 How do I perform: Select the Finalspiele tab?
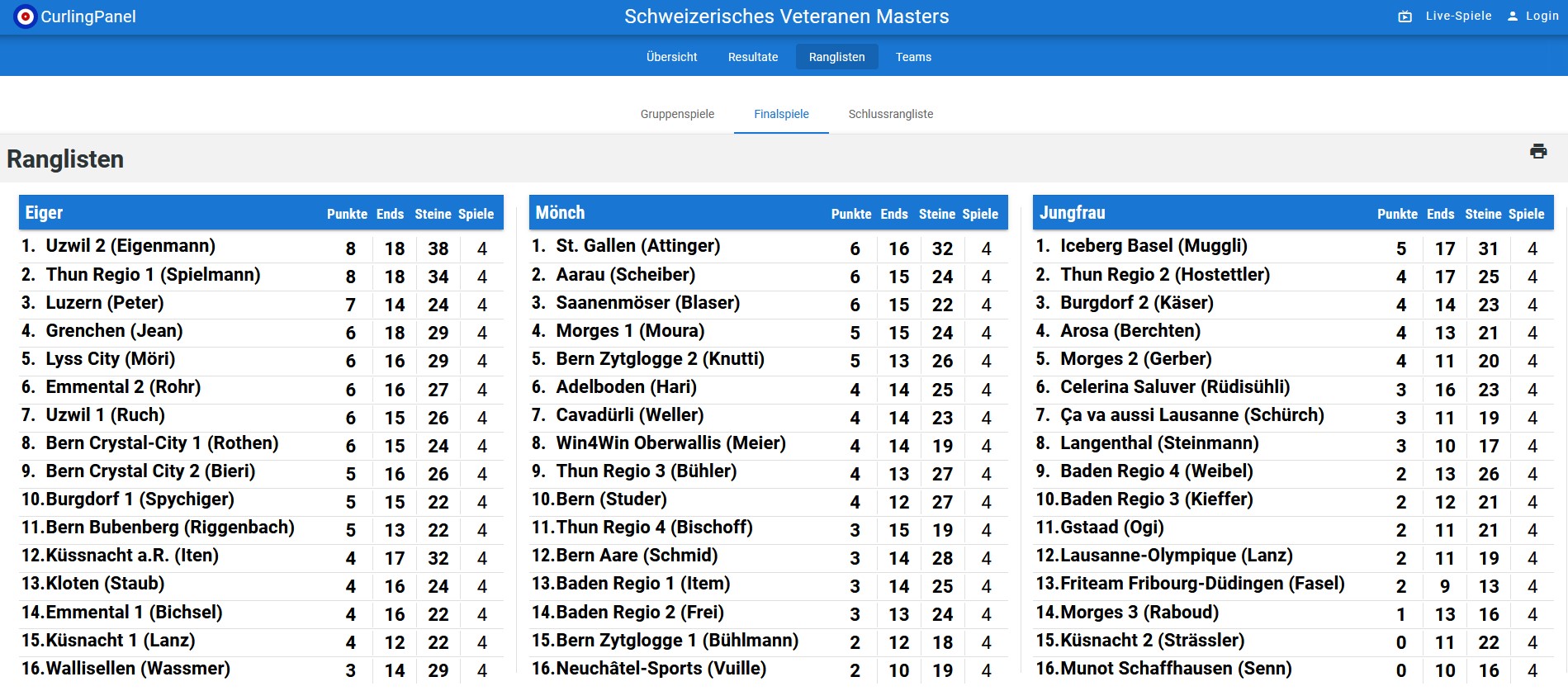781,114
